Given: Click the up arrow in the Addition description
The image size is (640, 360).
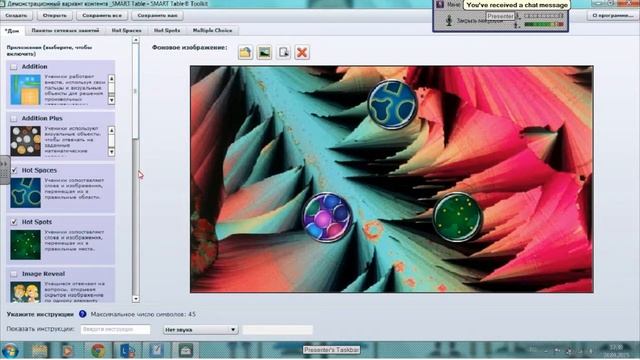Looking at the screenshot, I should [x=111, y=78].
